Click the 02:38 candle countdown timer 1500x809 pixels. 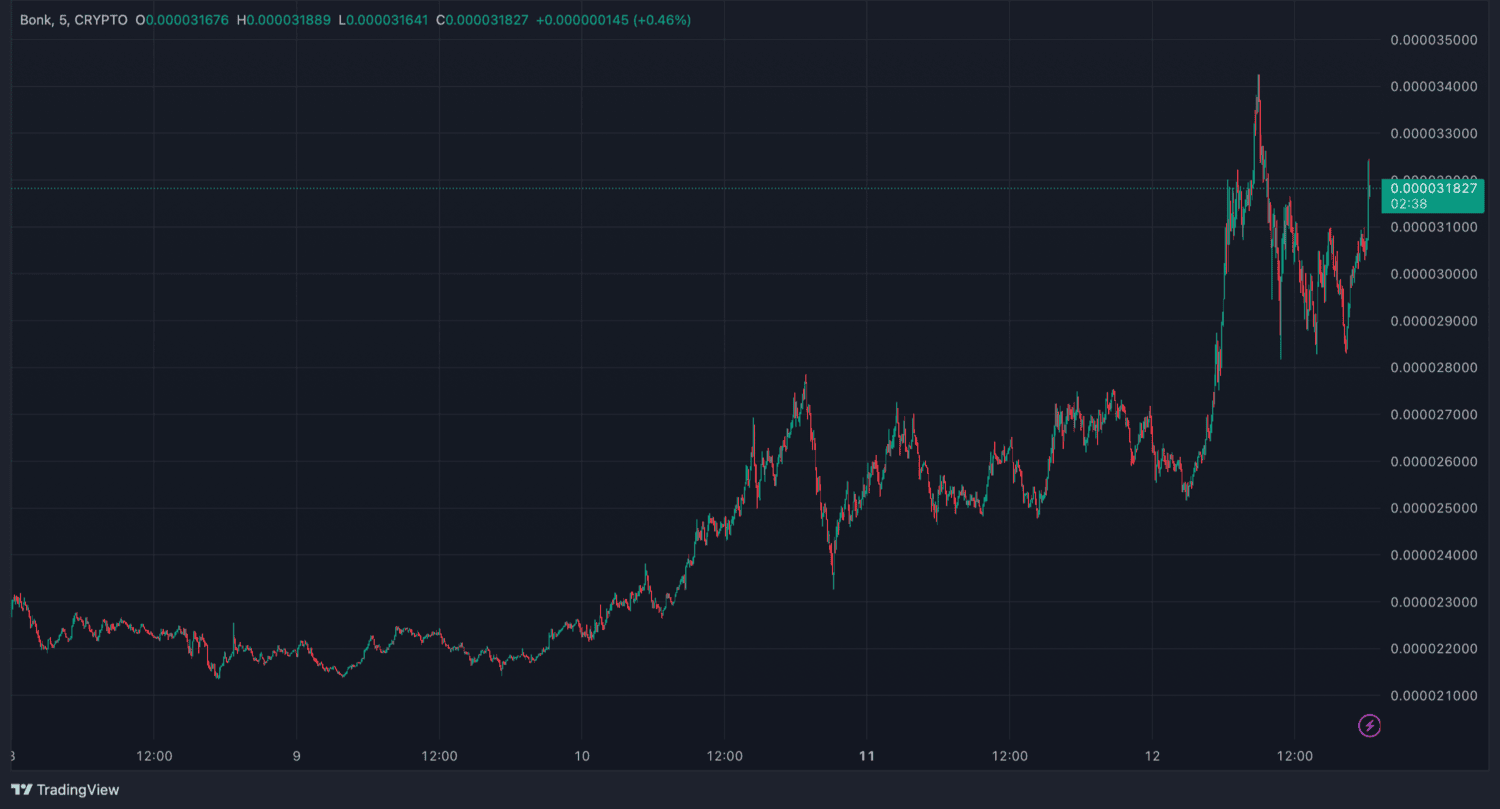click(1408, 204)
